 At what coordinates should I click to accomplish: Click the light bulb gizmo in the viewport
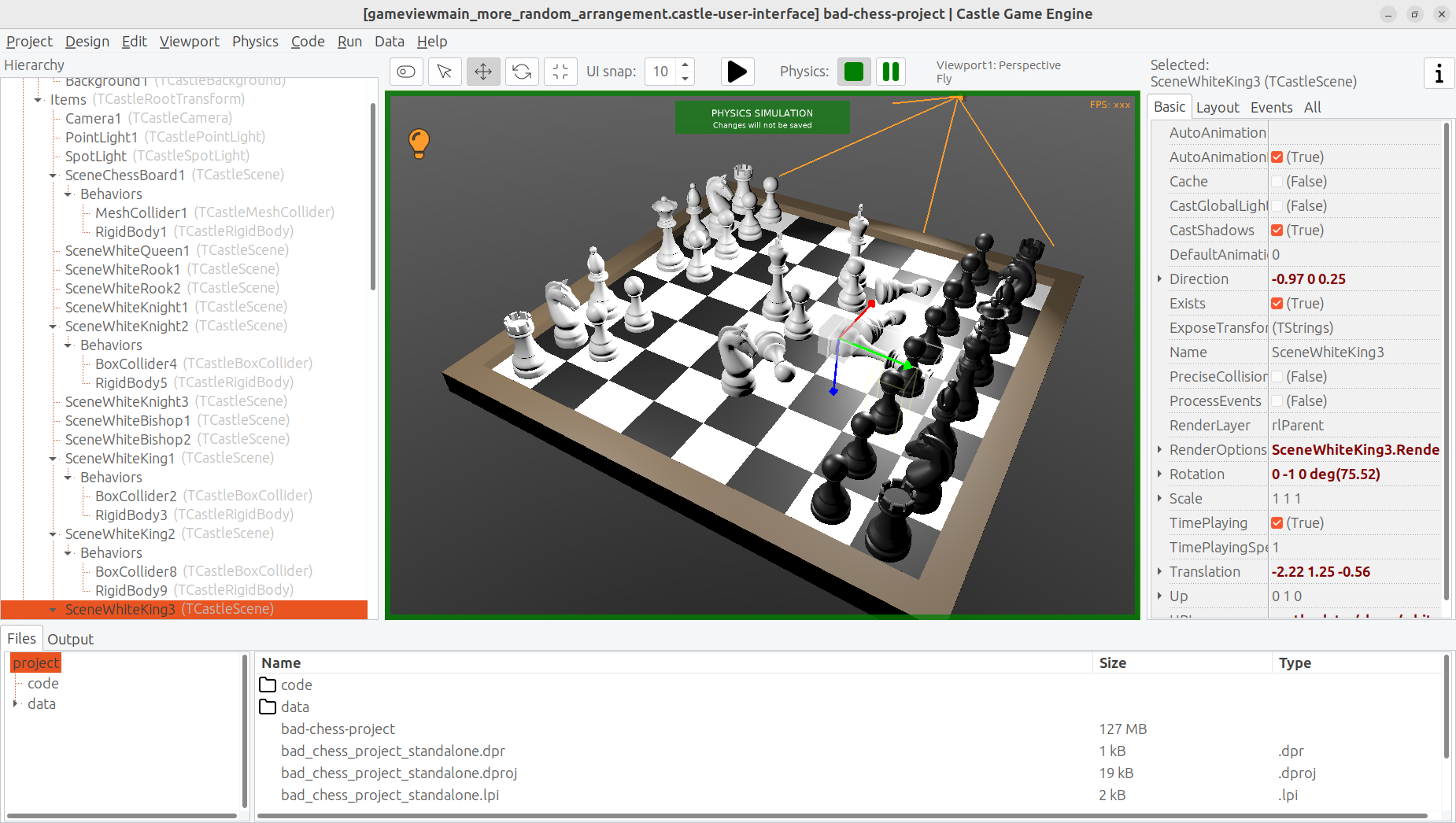[x=419, y=143]
